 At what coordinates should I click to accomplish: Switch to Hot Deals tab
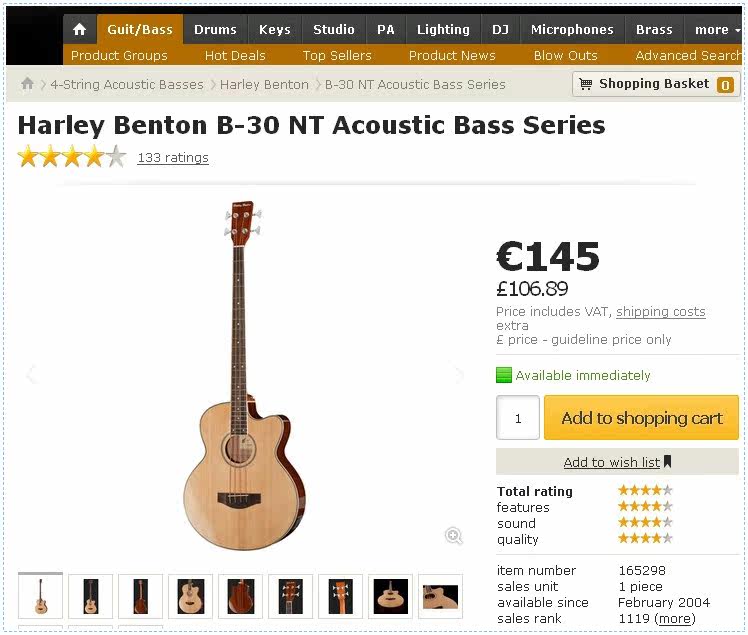[235, 55]
